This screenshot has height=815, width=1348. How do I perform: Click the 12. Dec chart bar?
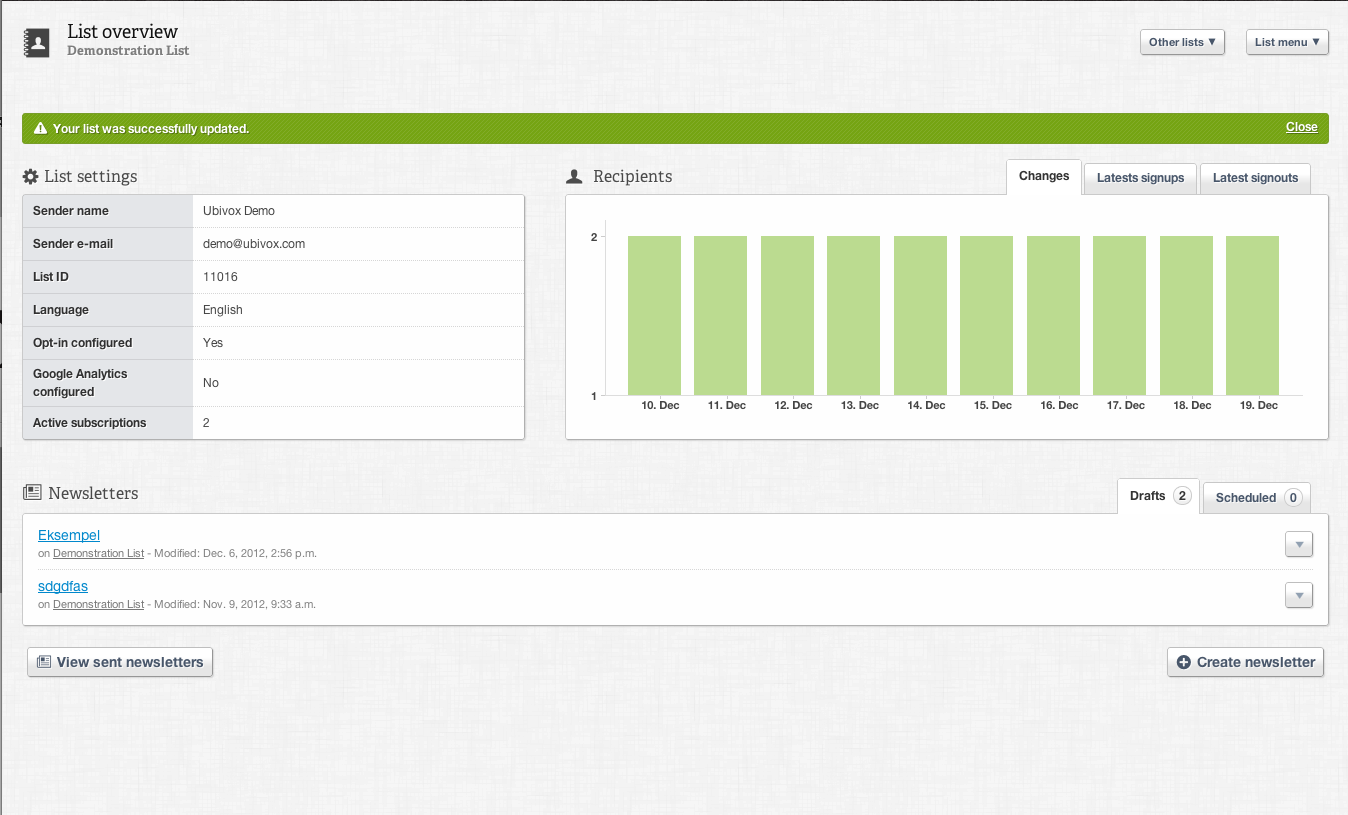(787, 316)
